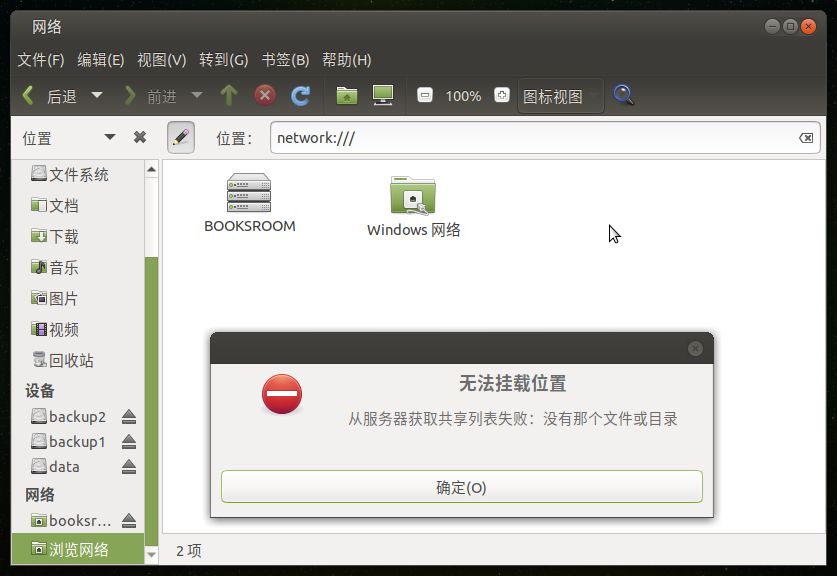This screenshot has width=837, height=576.
Task: Toggle the location edit pencil button
Action: click(181, 137)
